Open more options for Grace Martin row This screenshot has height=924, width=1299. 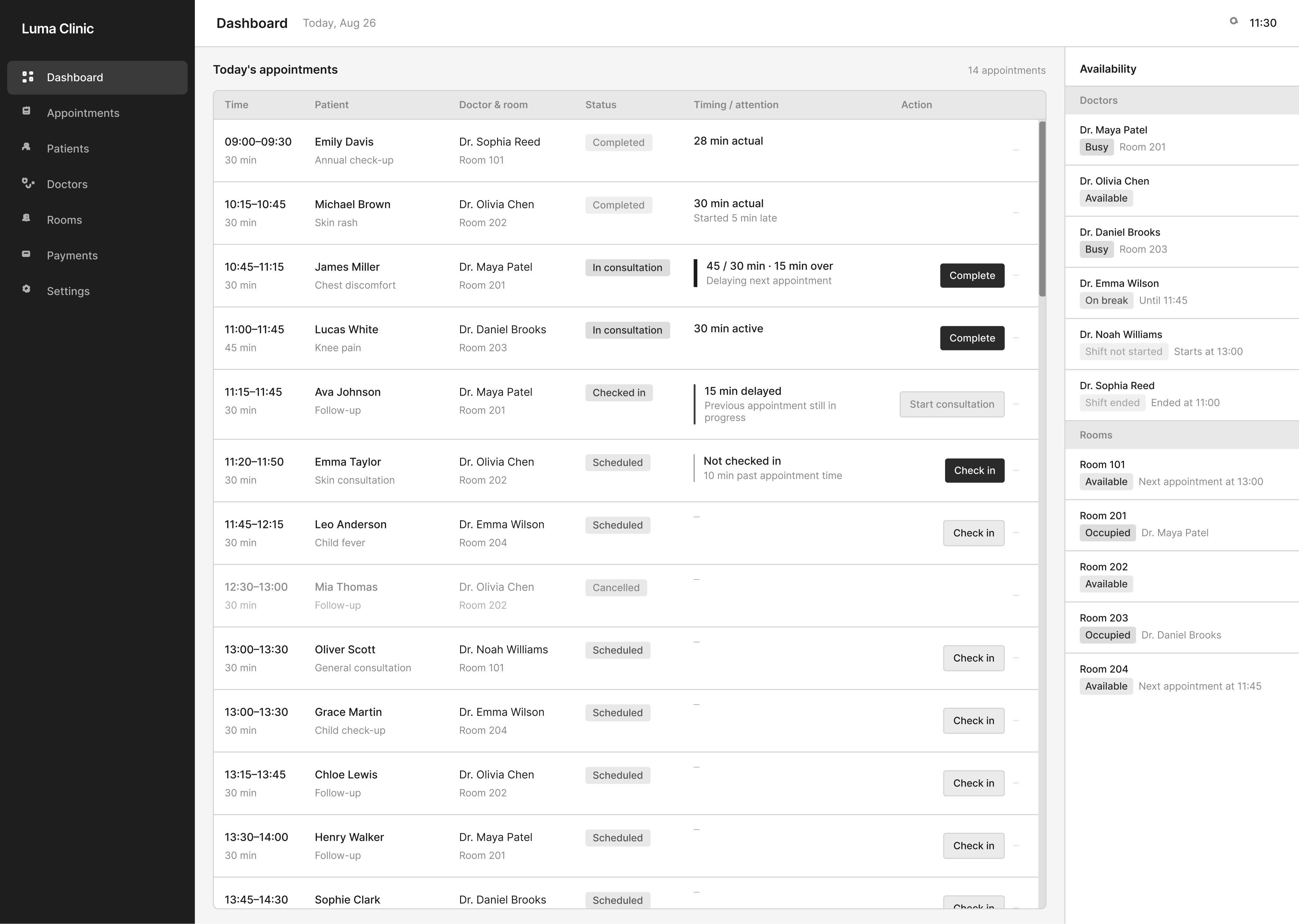[x=1016, y=721]
